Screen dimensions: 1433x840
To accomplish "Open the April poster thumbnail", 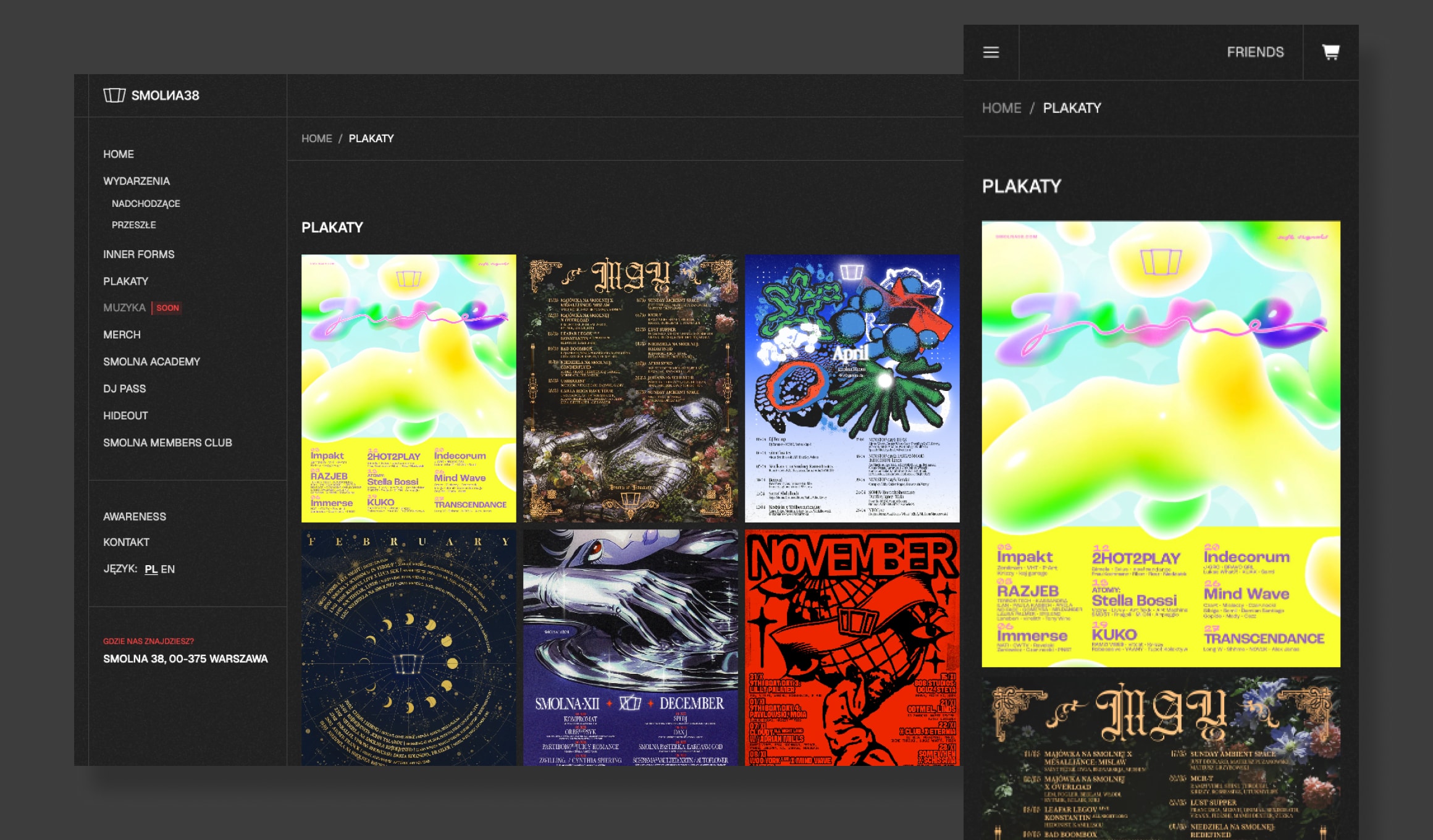I will 852,388.
